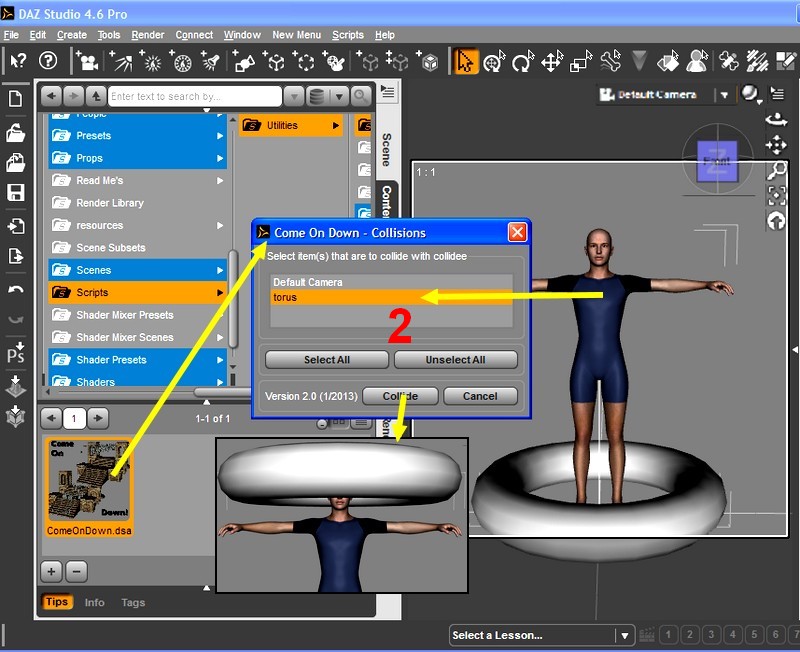Screen dimensions: 800x652
Task: Select the torus list item
Action: point(391,297)
